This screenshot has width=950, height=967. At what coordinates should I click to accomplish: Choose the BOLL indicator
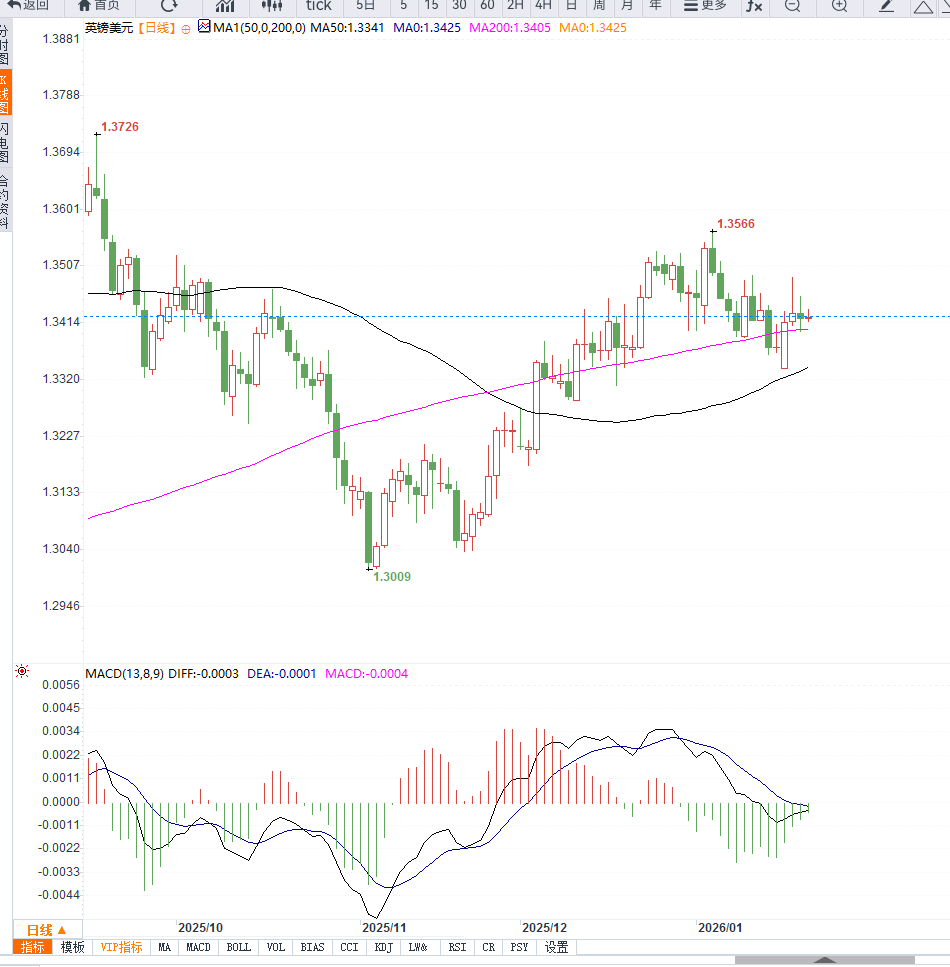coord(238,947)
